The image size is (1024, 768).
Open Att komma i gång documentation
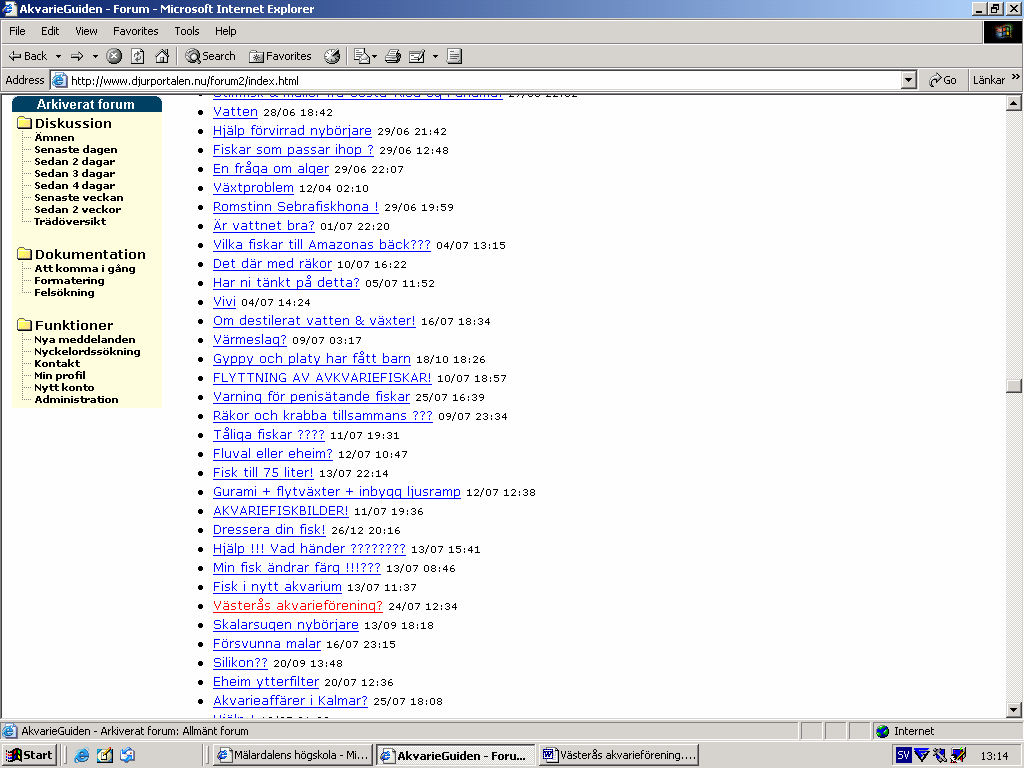tap(85, 268)
